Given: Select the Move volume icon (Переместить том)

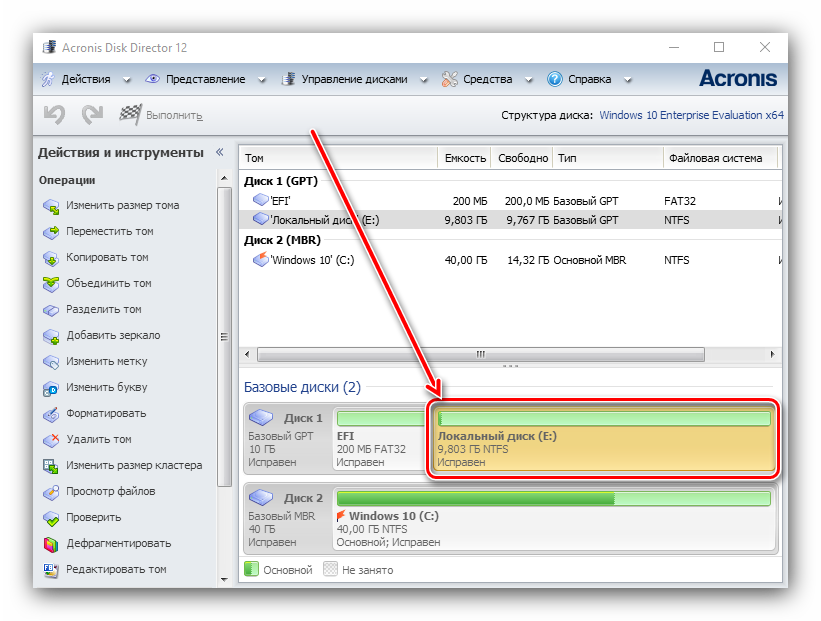Looking at the screenshot, I should [x=51, y=232].
